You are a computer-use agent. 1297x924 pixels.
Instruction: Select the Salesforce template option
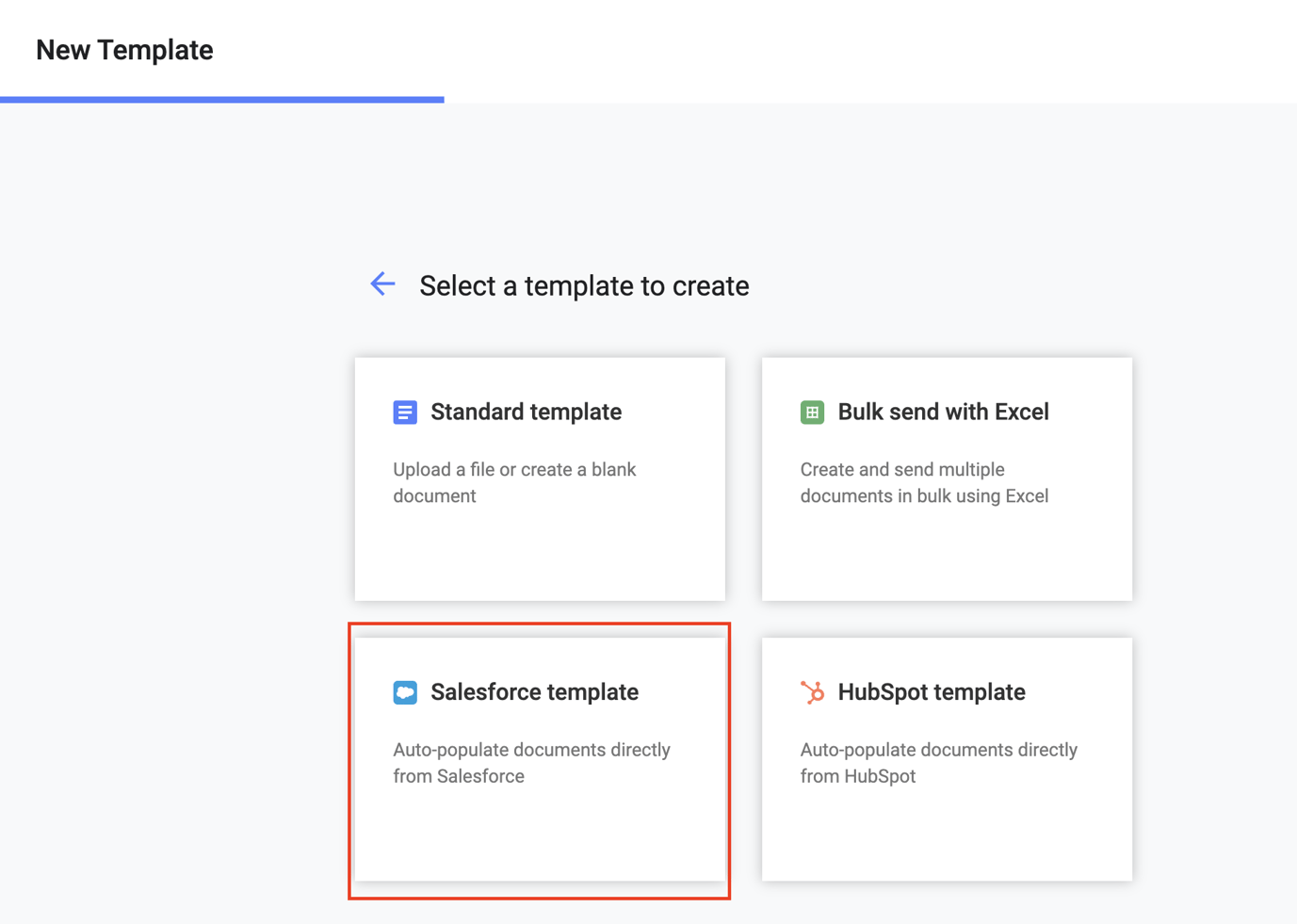coord(540,759)
